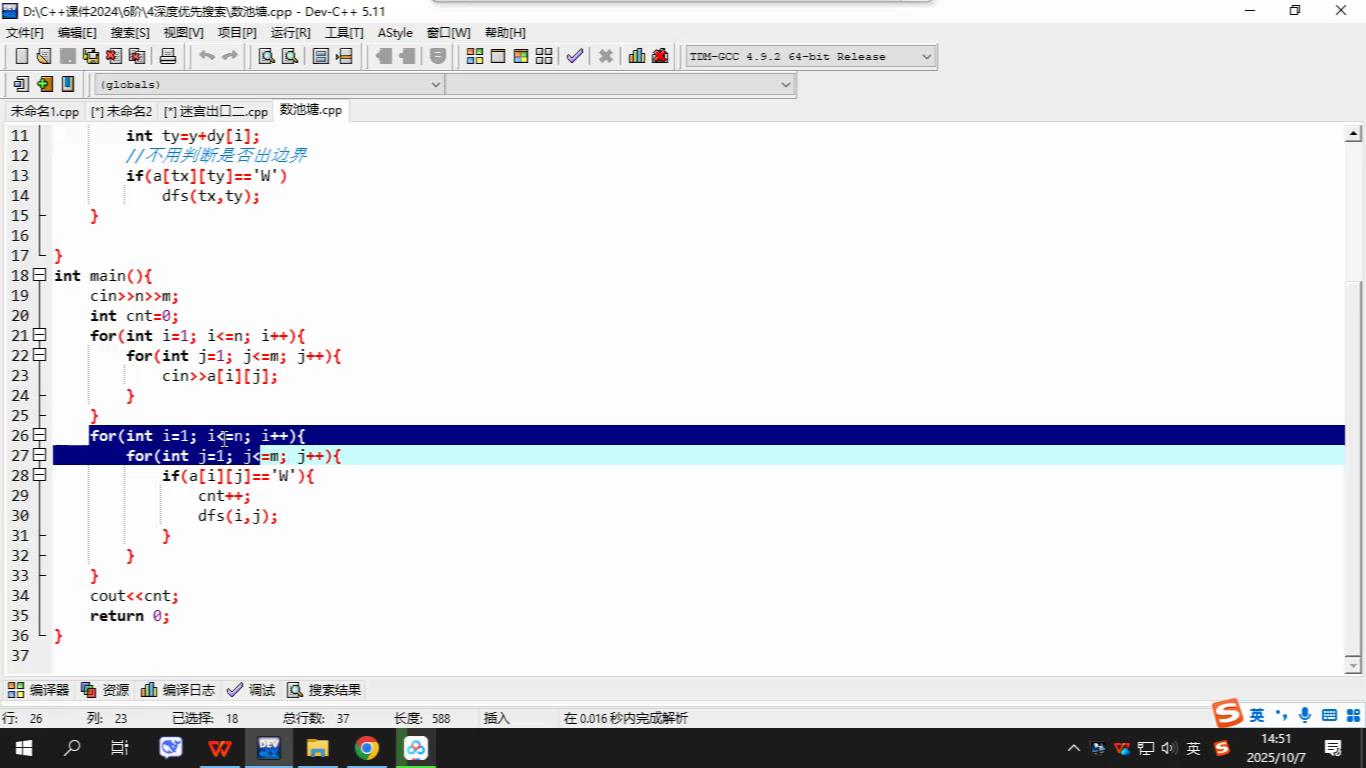This screenshot has width=1366, height=768.
Task: Click the Find magnifier toolbar icon
Action: [267, 56]
